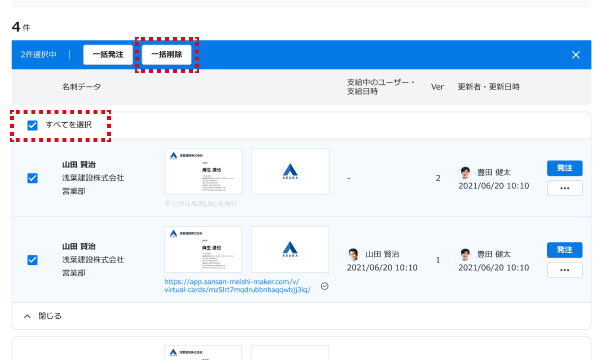Open the more options menu in Ver 2 row

pyautogui.click(x=564, y=188)
